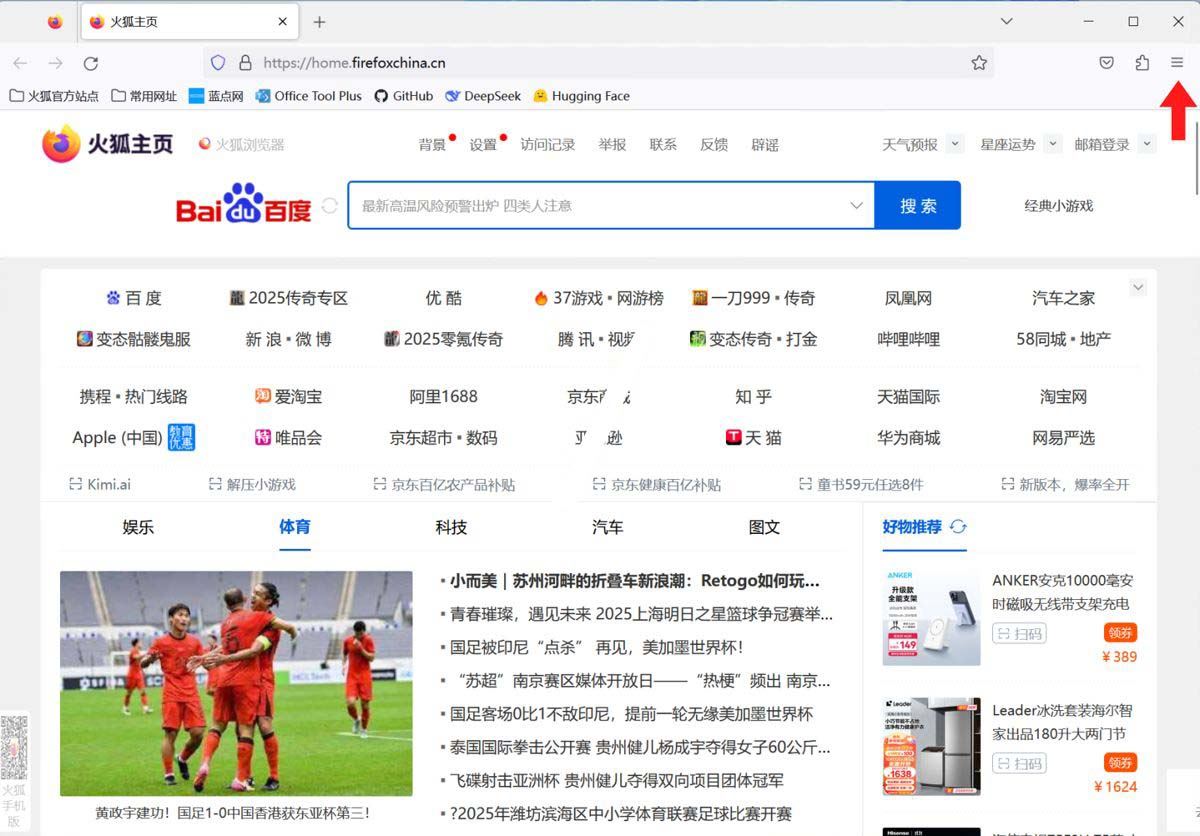1200x836 pixels.
Task: Open the GitHub bookmark
Action: tap(404, 96)
